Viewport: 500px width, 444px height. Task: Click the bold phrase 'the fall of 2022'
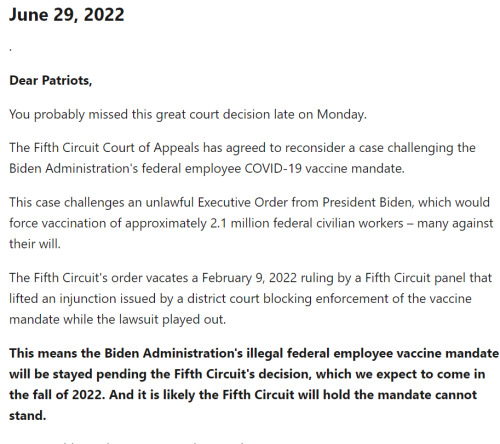[55, 395]
